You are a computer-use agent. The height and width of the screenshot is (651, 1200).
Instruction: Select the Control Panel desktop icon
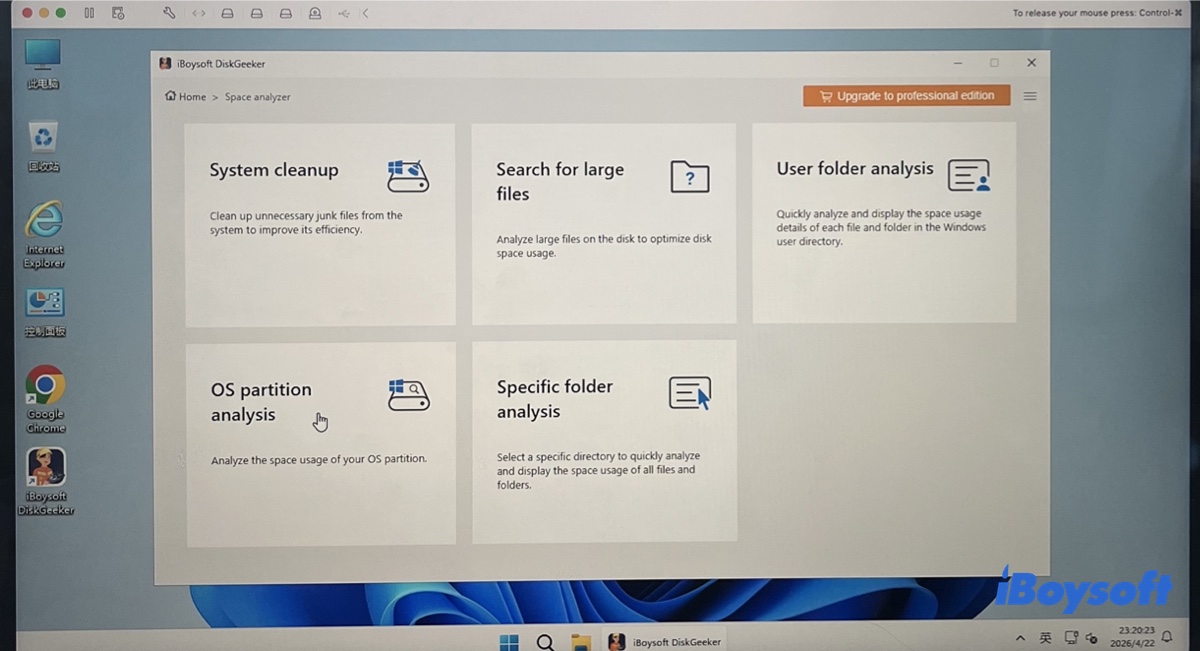point(44,313)
